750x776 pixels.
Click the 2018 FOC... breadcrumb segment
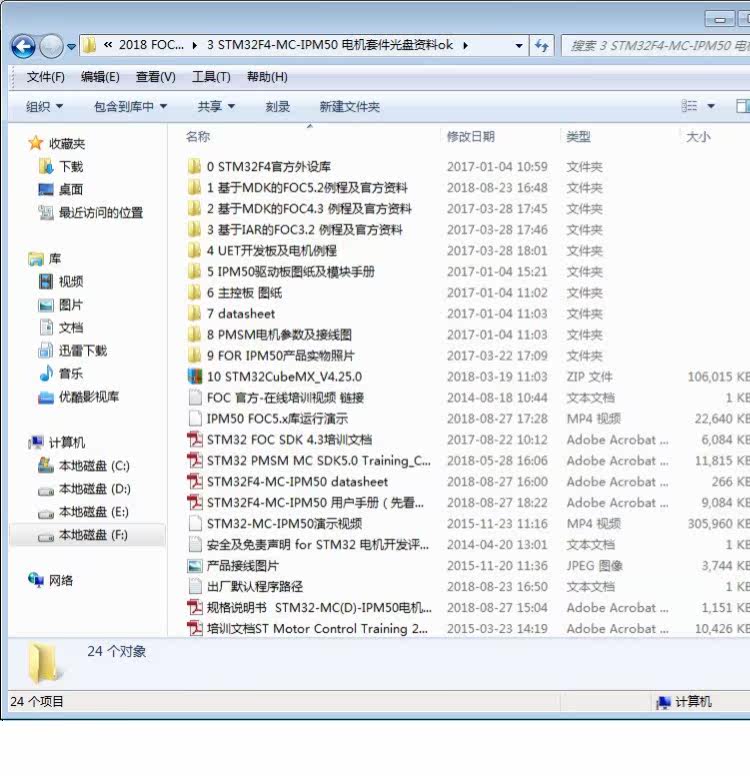[x=151, y=45]
